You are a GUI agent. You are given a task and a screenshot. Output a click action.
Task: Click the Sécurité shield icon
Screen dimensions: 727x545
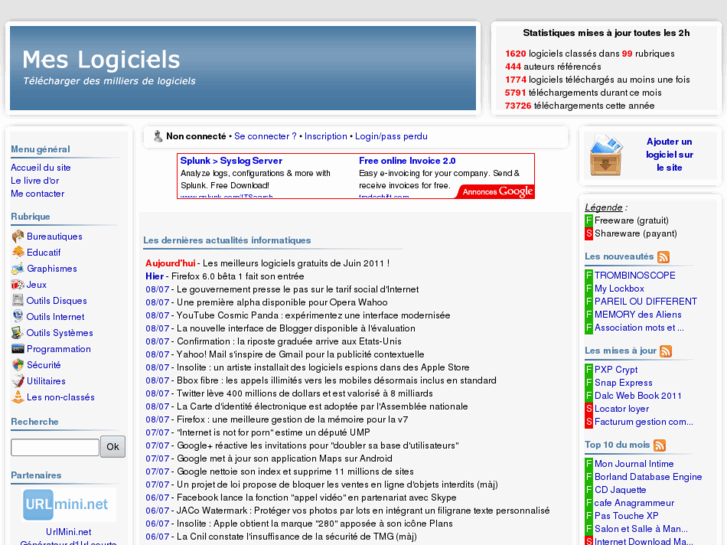(x=18, y=365)
